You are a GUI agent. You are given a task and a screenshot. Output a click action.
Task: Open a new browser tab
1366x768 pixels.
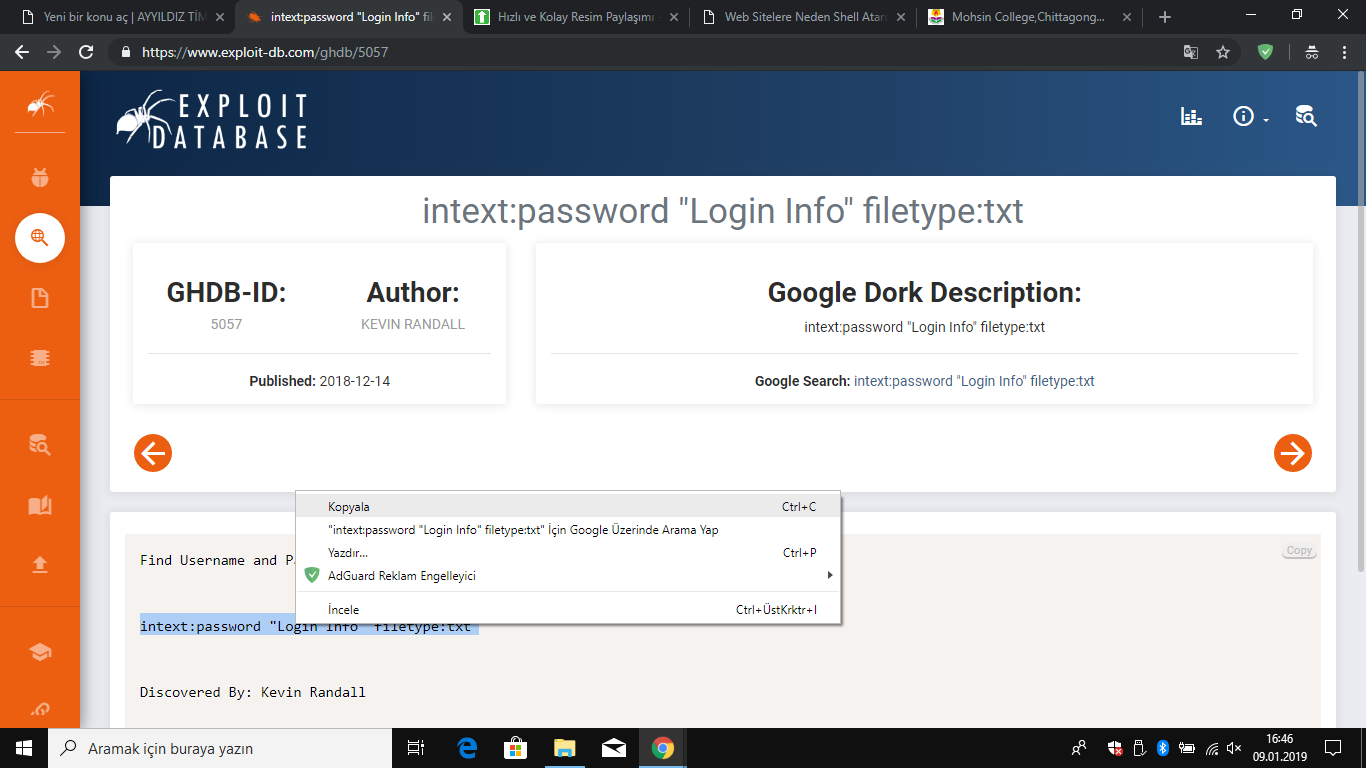point(1164,17)
